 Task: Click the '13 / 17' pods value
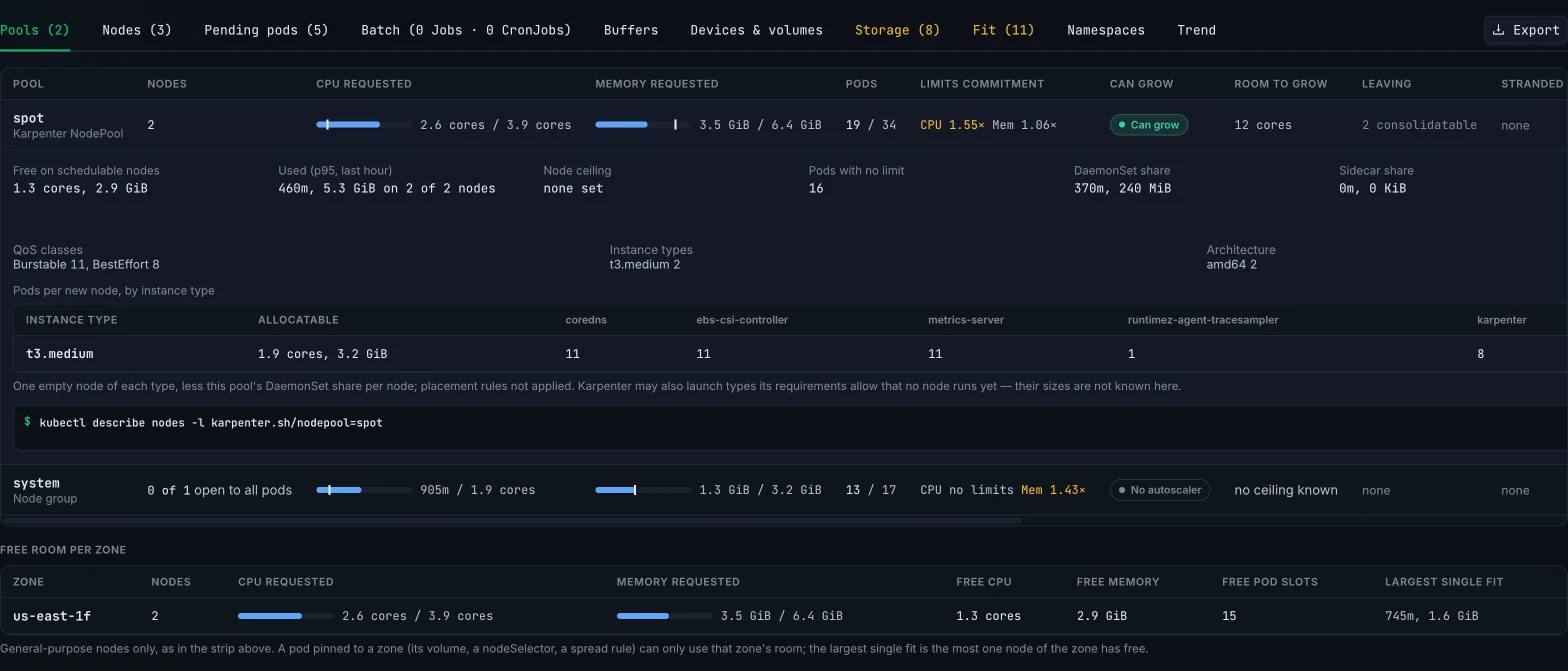pos(871,490)
